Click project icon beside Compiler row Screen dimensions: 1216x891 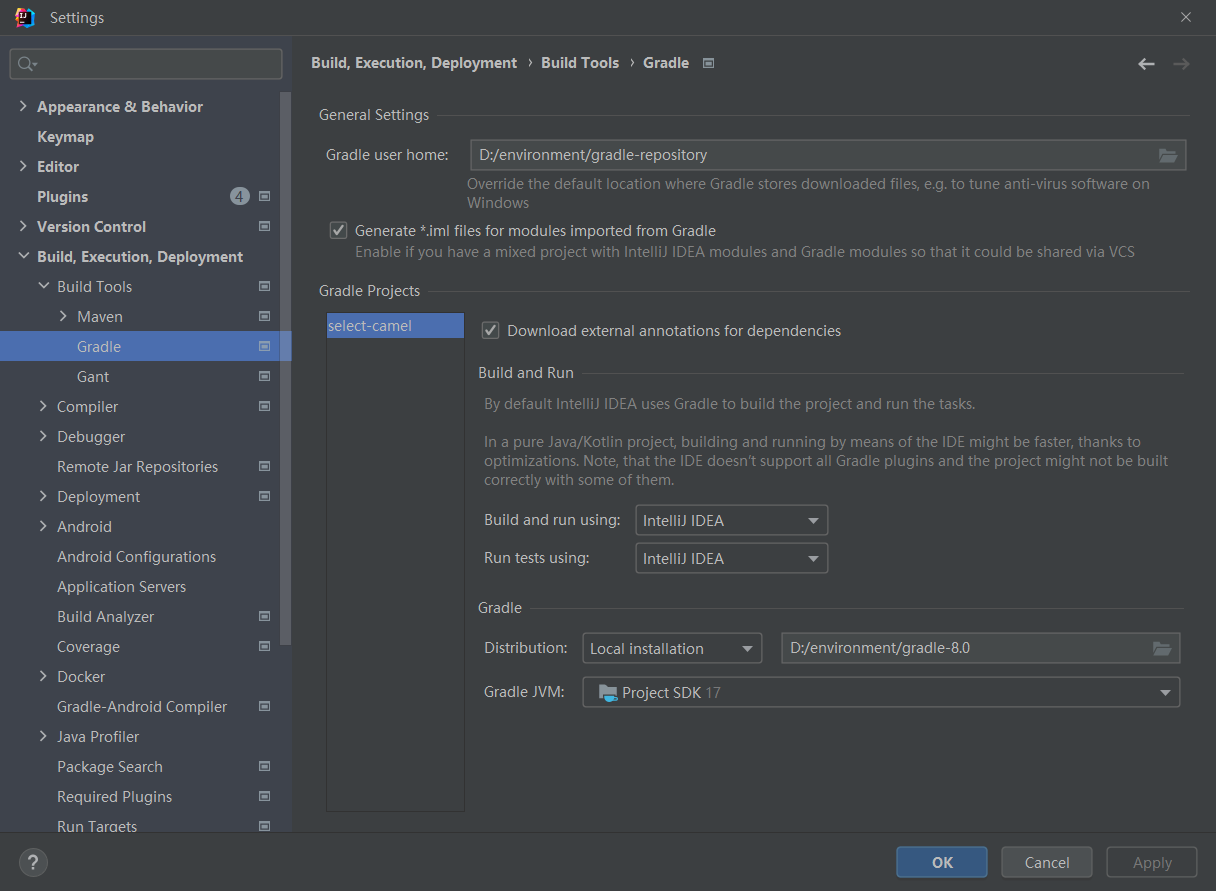pyautogui.click(x=264, y=406)
